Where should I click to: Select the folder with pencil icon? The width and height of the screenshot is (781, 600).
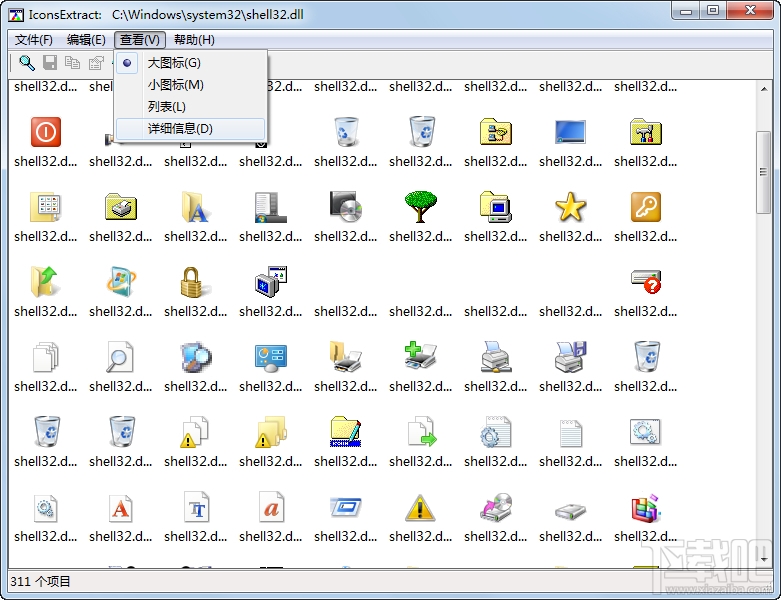pos(346,431)
